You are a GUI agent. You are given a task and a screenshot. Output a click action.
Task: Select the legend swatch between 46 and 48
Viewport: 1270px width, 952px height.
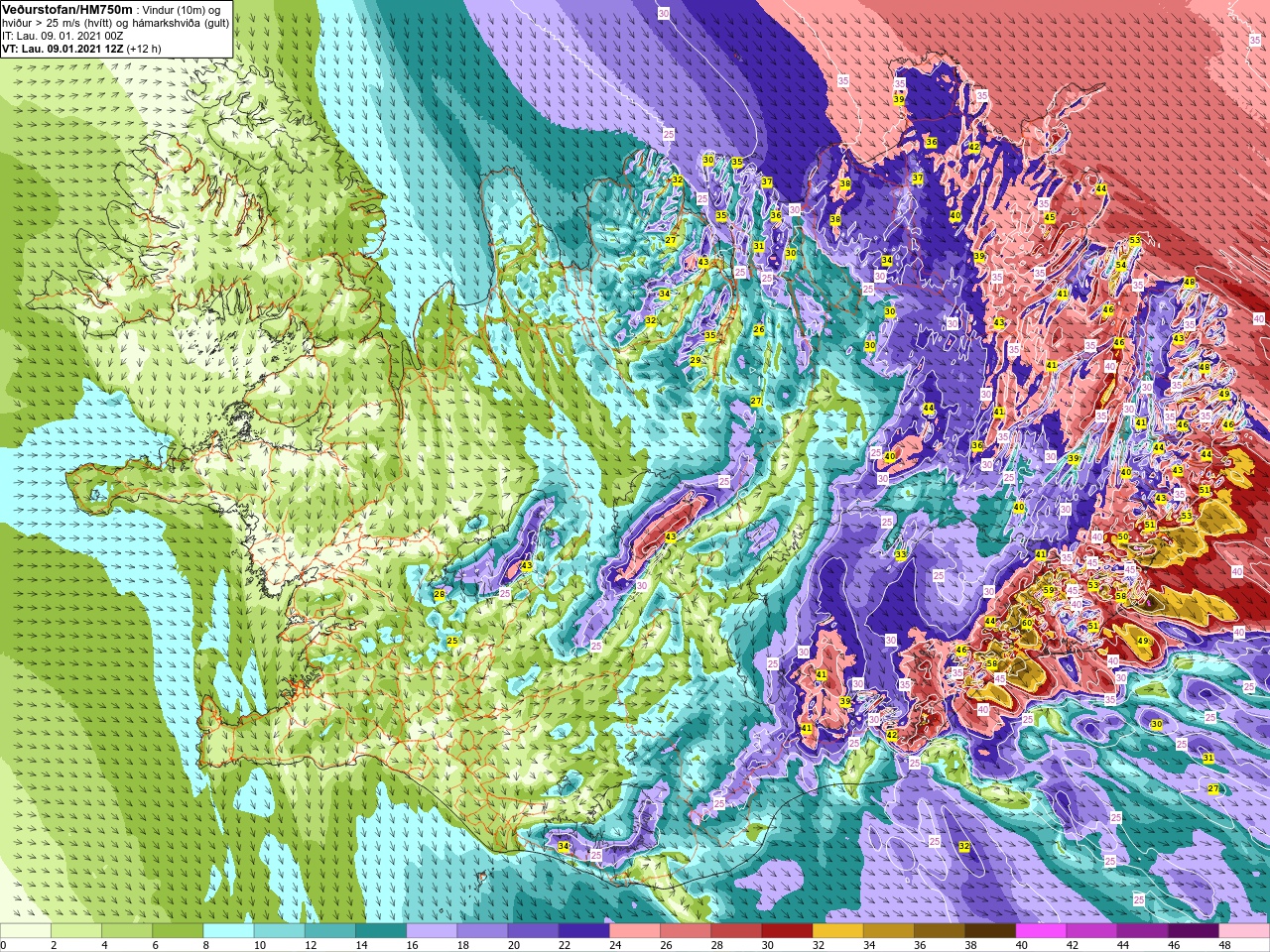(x=1194, y=931)
